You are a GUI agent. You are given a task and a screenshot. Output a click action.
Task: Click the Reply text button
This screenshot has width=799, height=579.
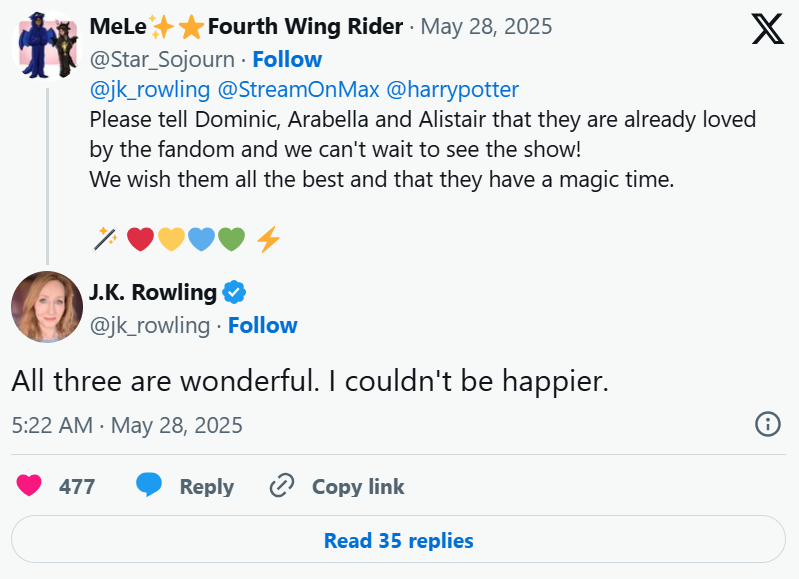tap(206, 487)
